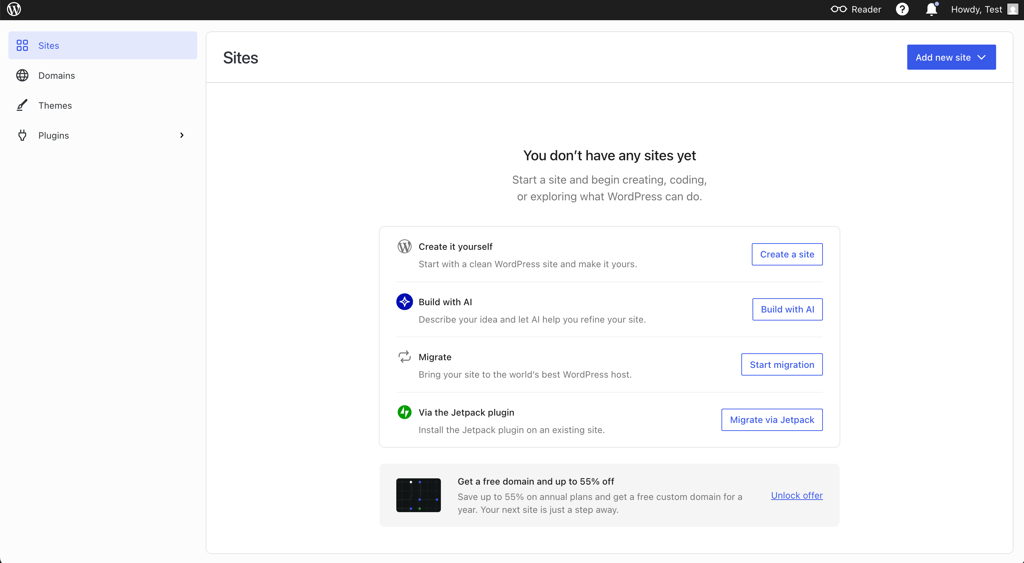Click the Start migration button
This screenshot has width=1024, height=563.
pyautogui.click(x=782, y=364)
